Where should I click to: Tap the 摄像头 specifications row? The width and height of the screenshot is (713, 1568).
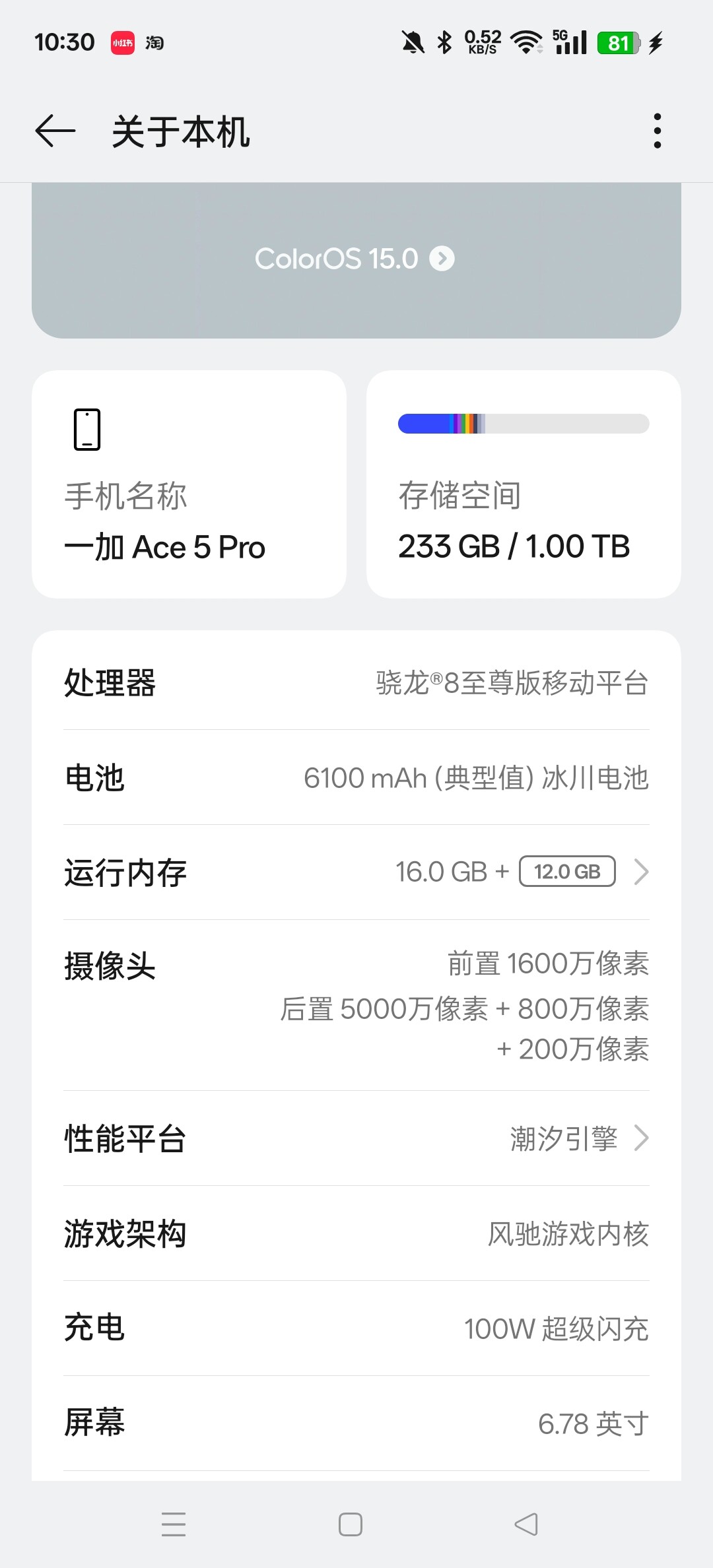coord(356,1005)
